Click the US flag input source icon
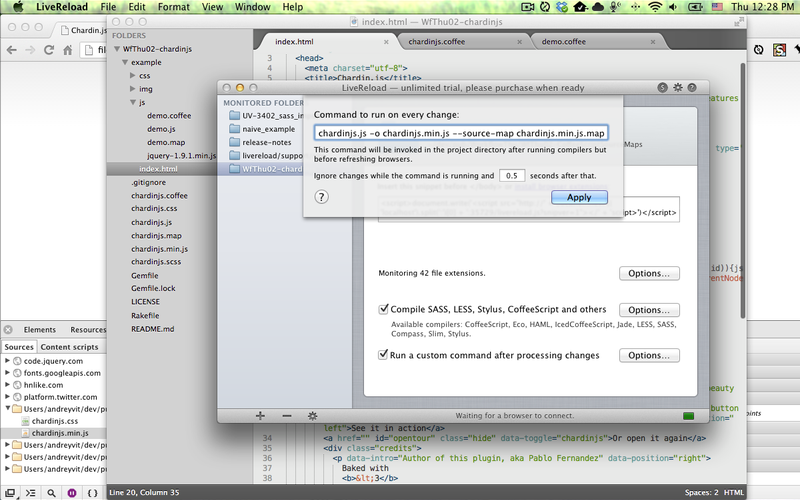The height and width of the screenshot is (500, 800). tap(717, 7)
